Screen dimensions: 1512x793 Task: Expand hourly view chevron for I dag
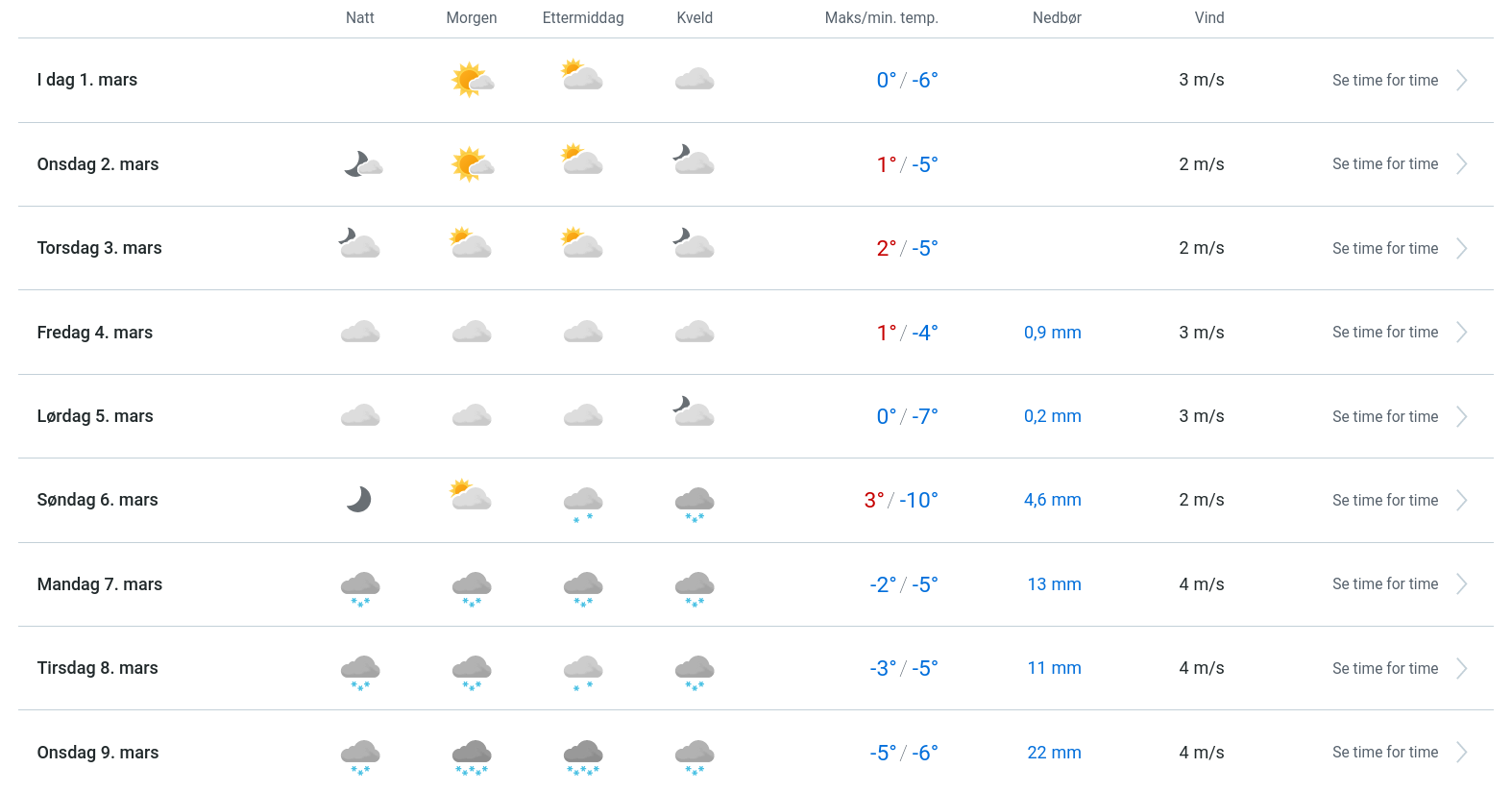point(1461,81)
